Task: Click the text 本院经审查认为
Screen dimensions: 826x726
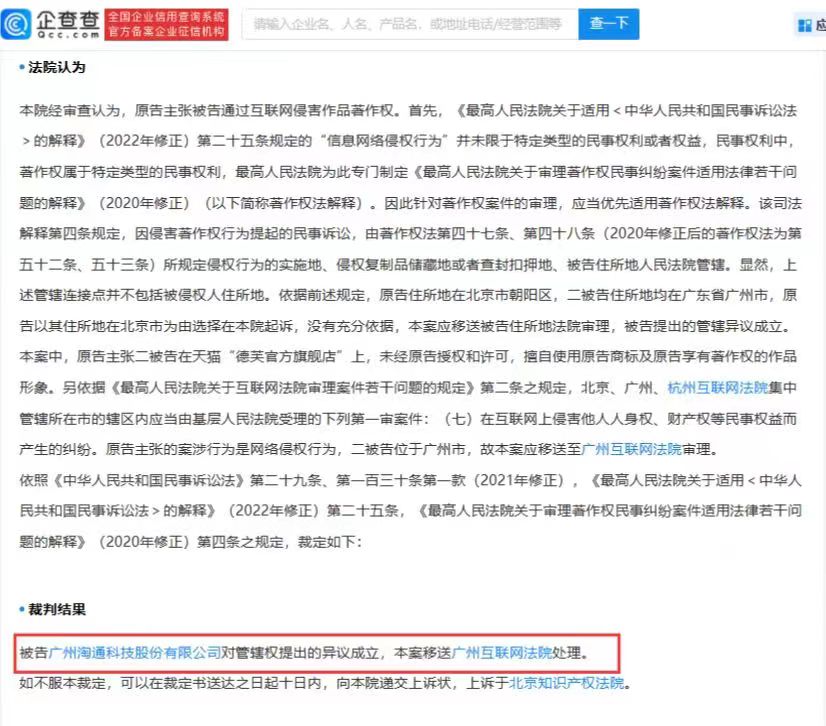Action: [70, 111]
